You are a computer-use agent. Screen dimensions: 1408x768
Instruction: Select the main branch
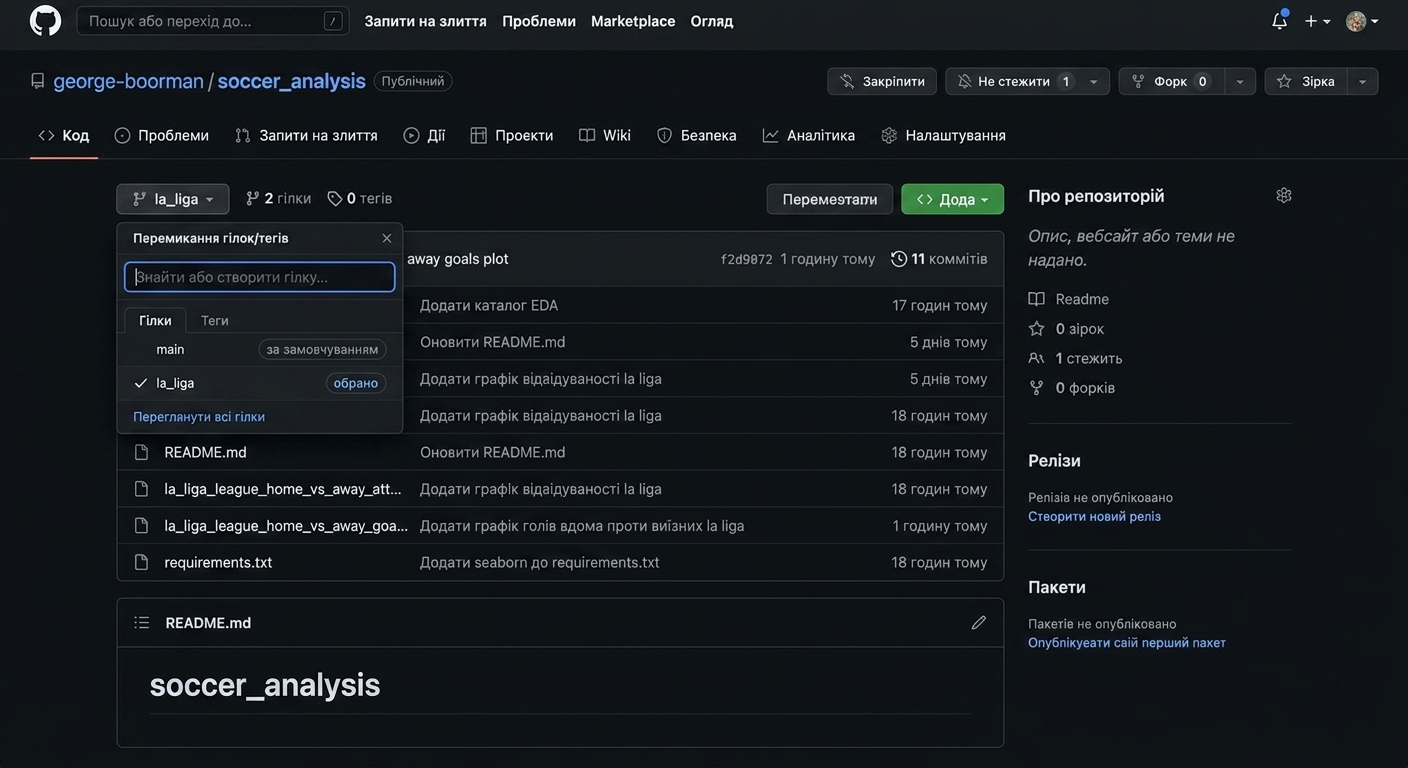pos(260,350)
